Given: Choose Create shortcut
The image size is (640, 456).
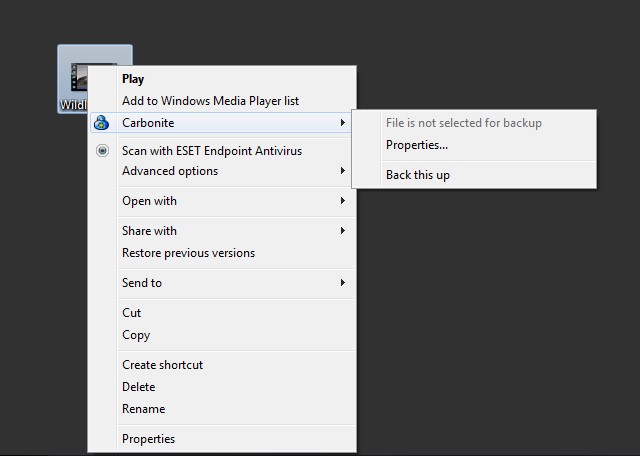Looking at the screenshot, I should coord(162,365).
